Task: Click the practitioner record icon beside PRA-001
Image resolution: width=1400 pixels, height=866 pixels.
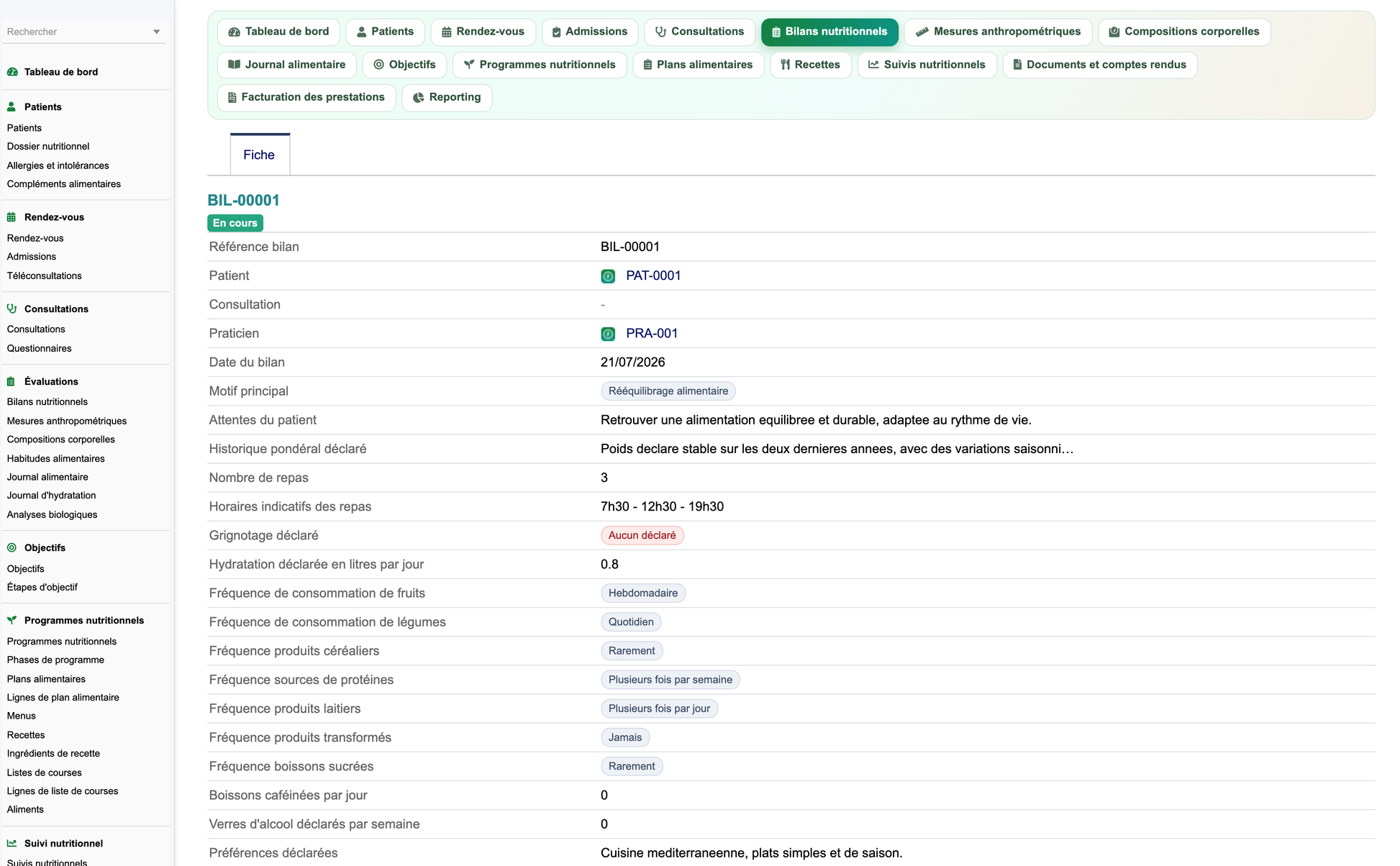Action: tap(608, 334)
